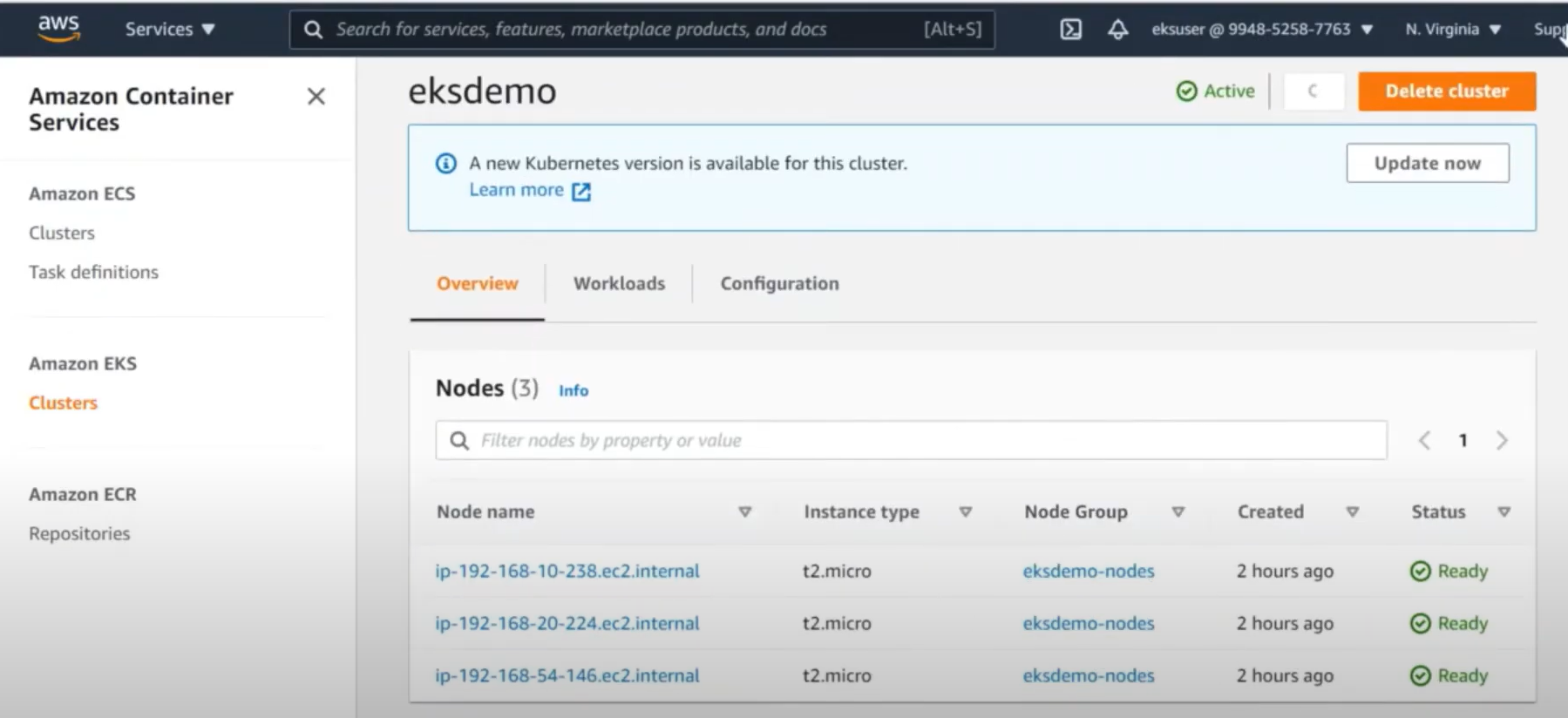
Task: Follow the Learn more link
Action: (x=516, y=190)
